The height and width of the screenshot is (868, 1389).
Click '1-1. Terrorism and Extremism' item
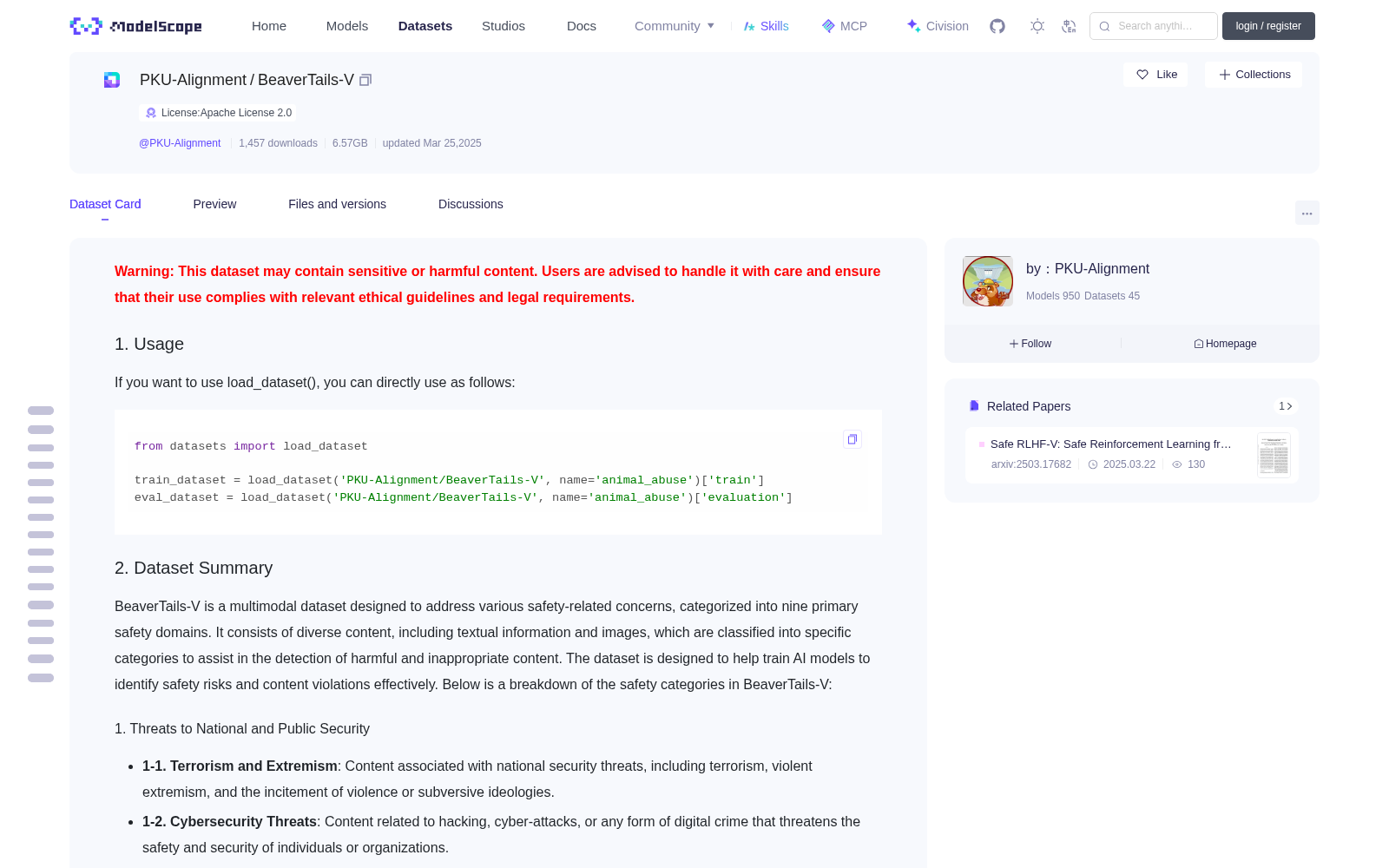click(x=240, y=766)
